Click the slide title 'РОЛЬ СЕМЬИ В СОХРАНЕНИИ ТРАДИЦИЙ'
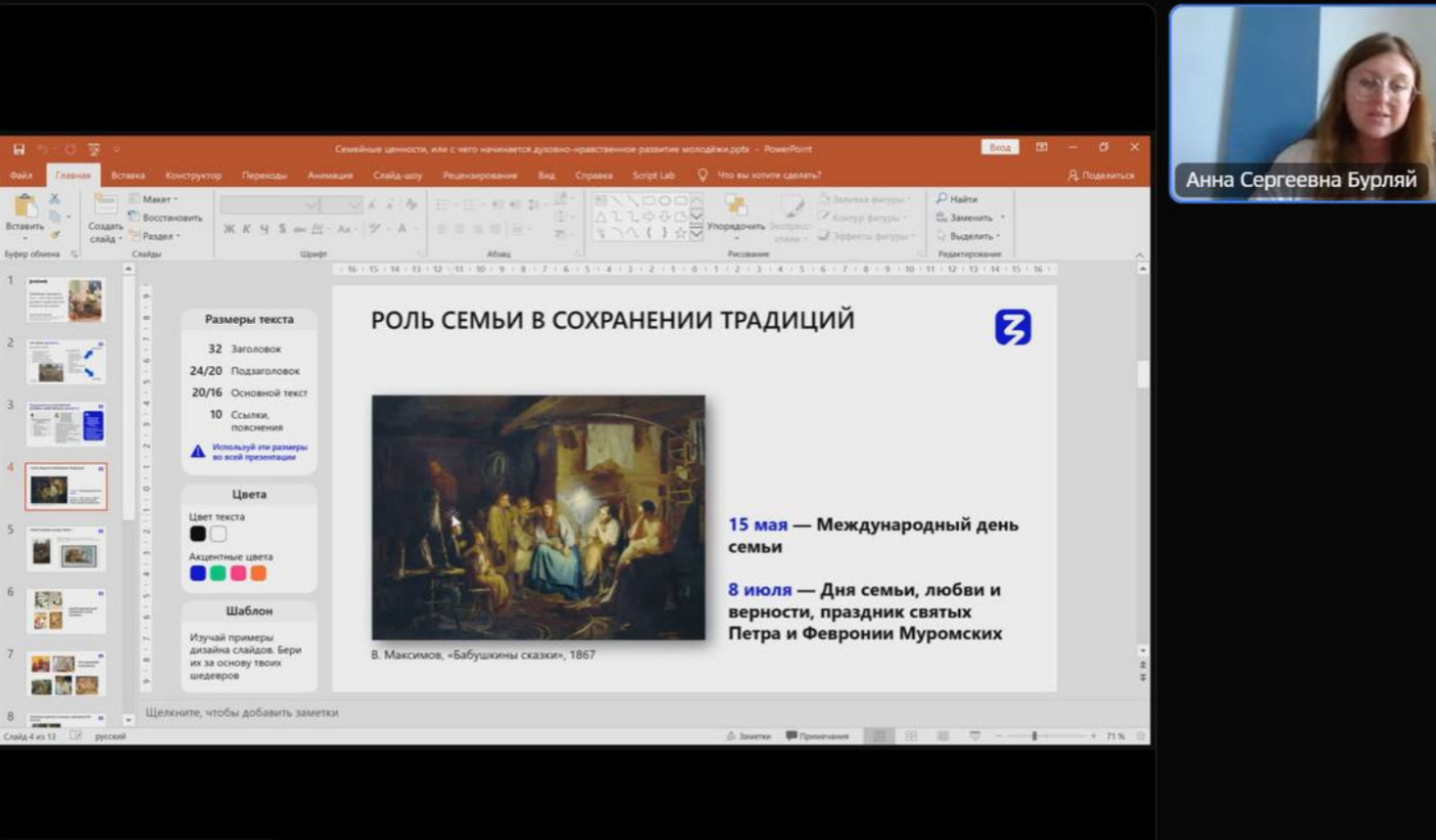1436x840 pixels. click(x=612, y=321)
